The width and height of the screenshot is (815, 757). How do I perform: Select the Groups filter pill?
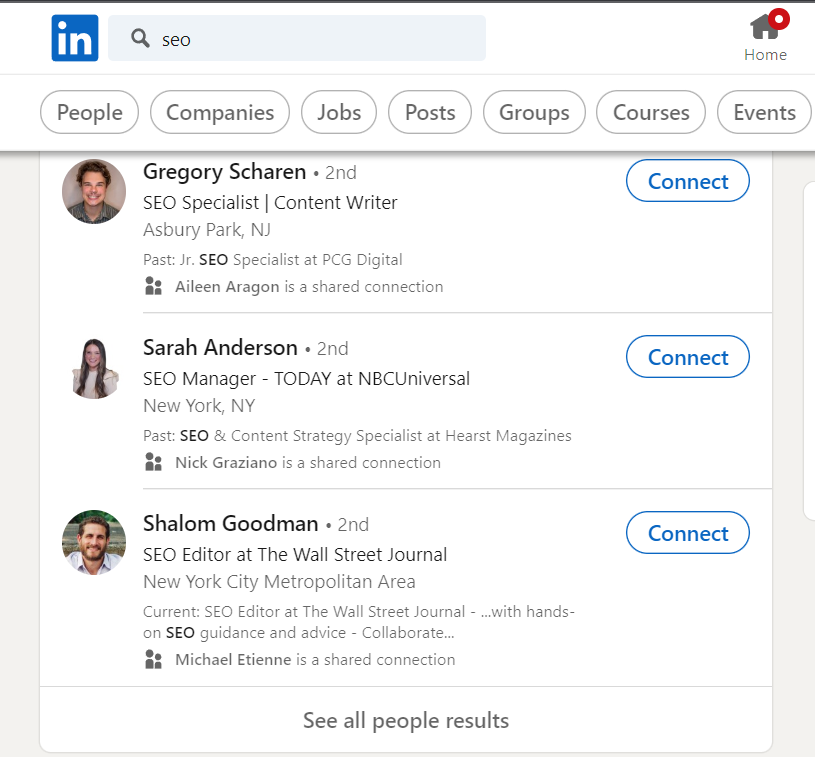tap(534, 112)
